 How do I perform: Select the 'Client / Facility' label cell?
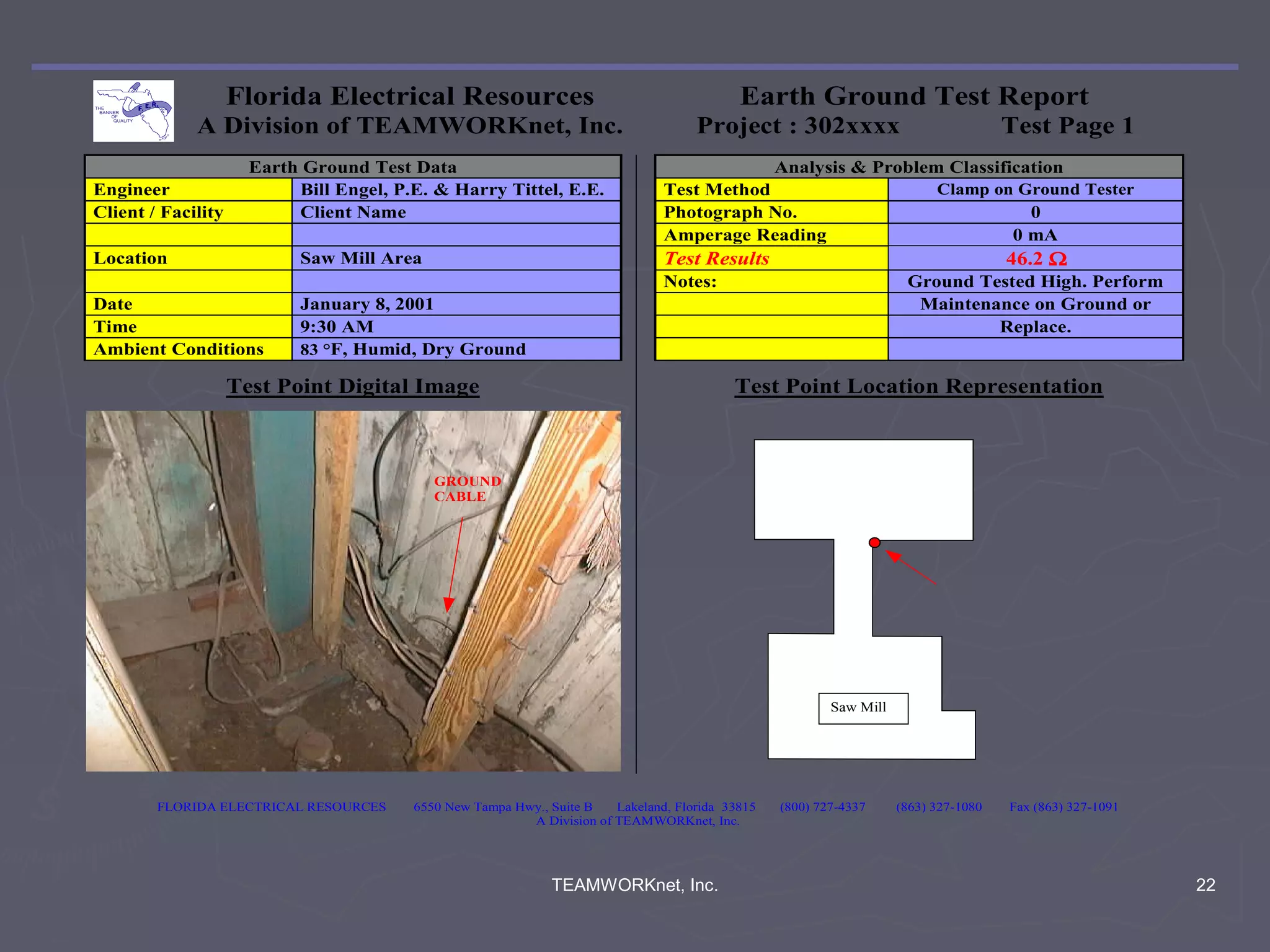tap(189, 212)
